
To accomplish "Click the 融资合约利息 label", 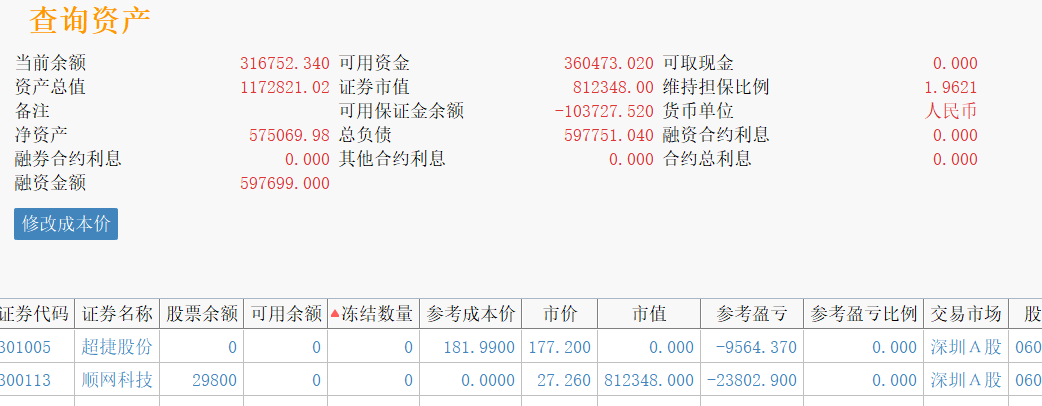I will coord(716,135).
